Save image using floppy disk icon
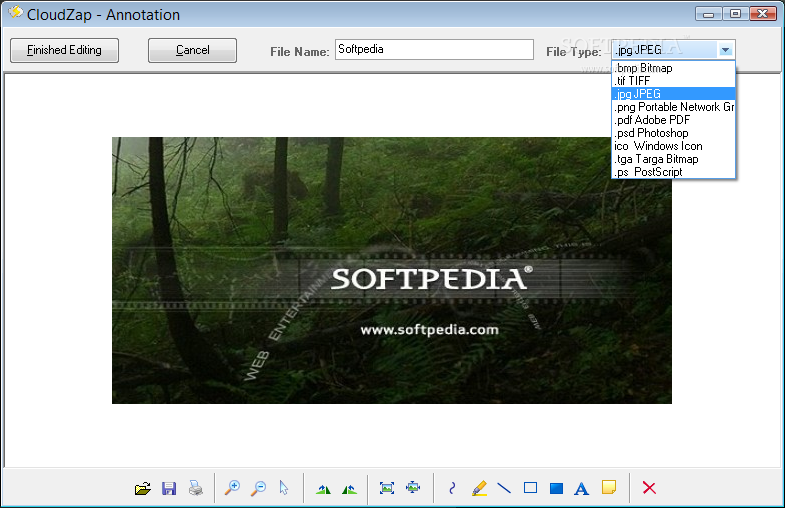This screenshot has height=508, width=785. 169,488
